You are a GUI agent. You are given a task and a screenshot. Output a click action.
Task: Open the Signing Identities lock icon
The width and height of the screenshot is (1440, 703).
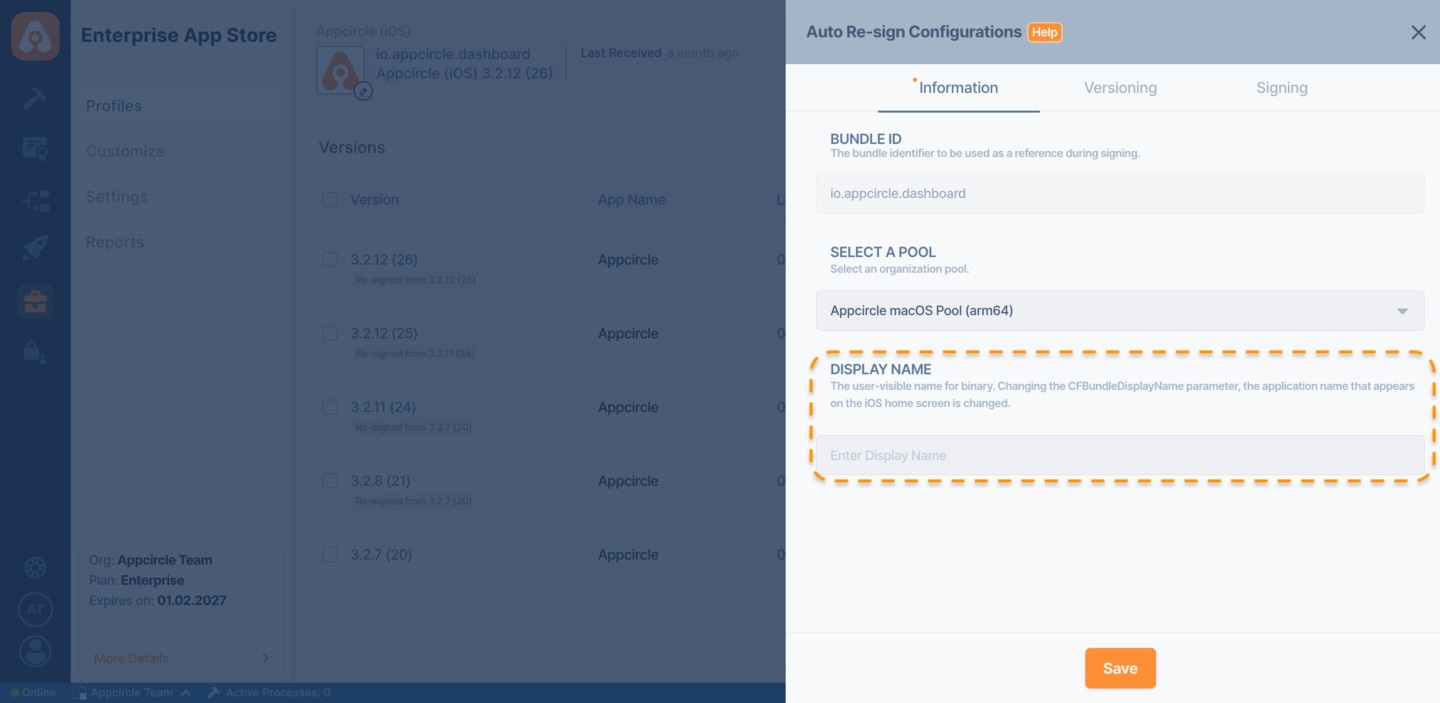point(35,351)
